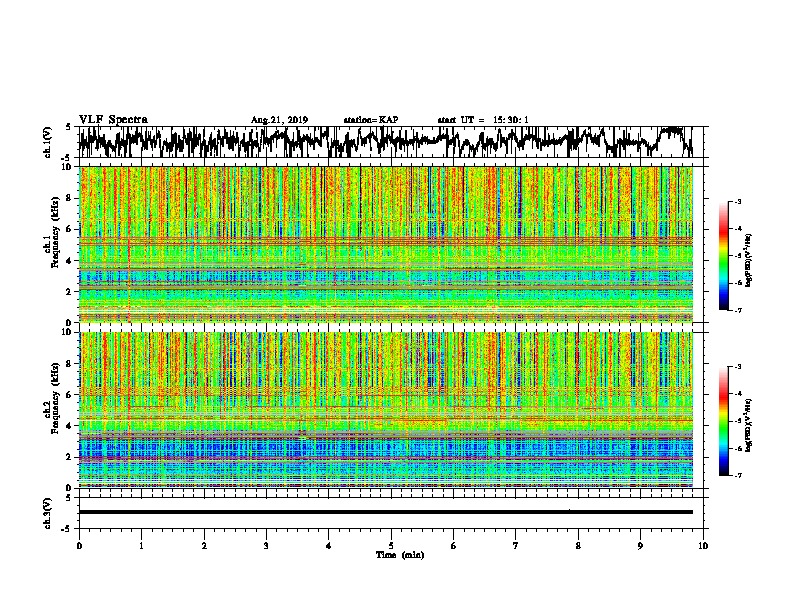
Task: Click the ch.2 colorbar scale
Action: point(723,421)
